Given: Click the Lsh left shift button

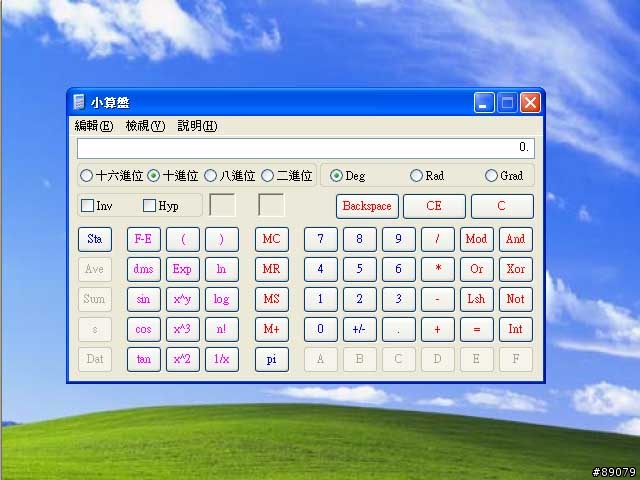Looking at the screenshot, I should [x=477, y=299].
